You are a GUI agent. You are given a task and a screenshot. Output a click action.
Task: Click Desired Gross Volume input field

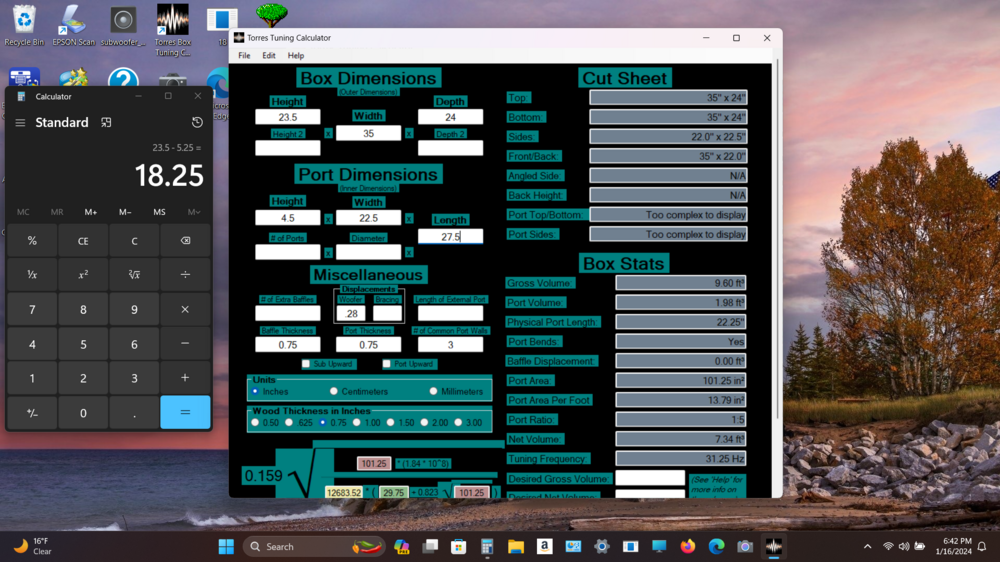pyautogui.click(x=650, y=478)
